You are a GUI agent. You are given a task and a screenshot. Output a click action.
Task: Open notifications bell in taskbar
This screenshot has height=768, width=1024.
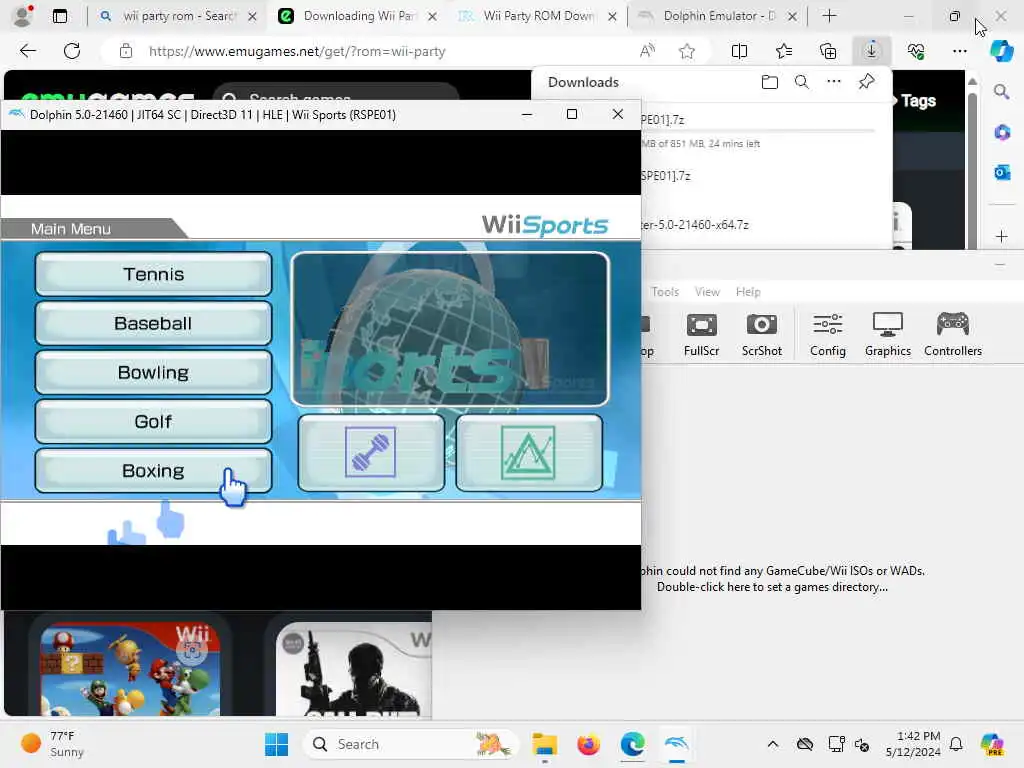point(956,744)
